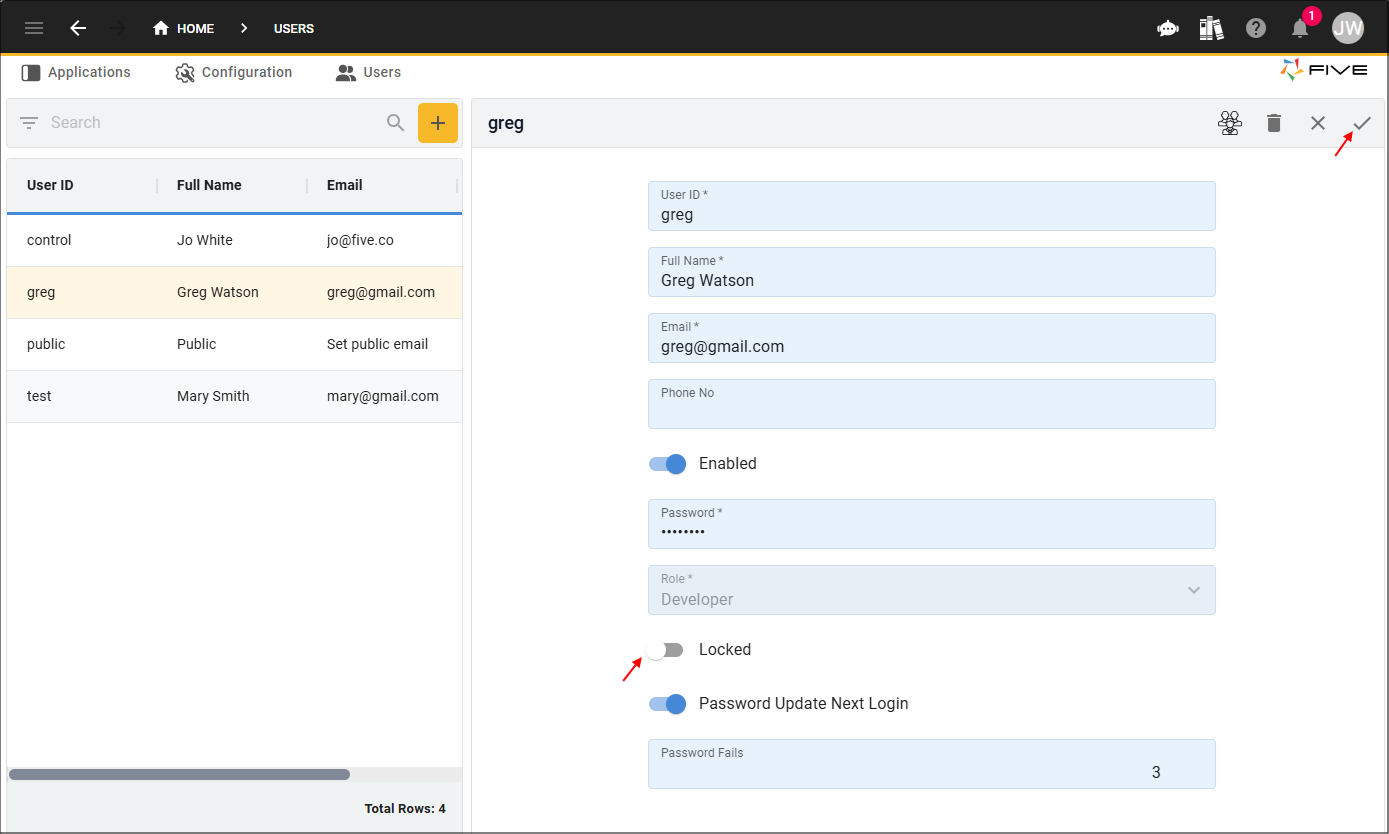Go forward with the right arrow
Image resolution: width=1389 pixels, height=834 pixels.
(118, 28)
